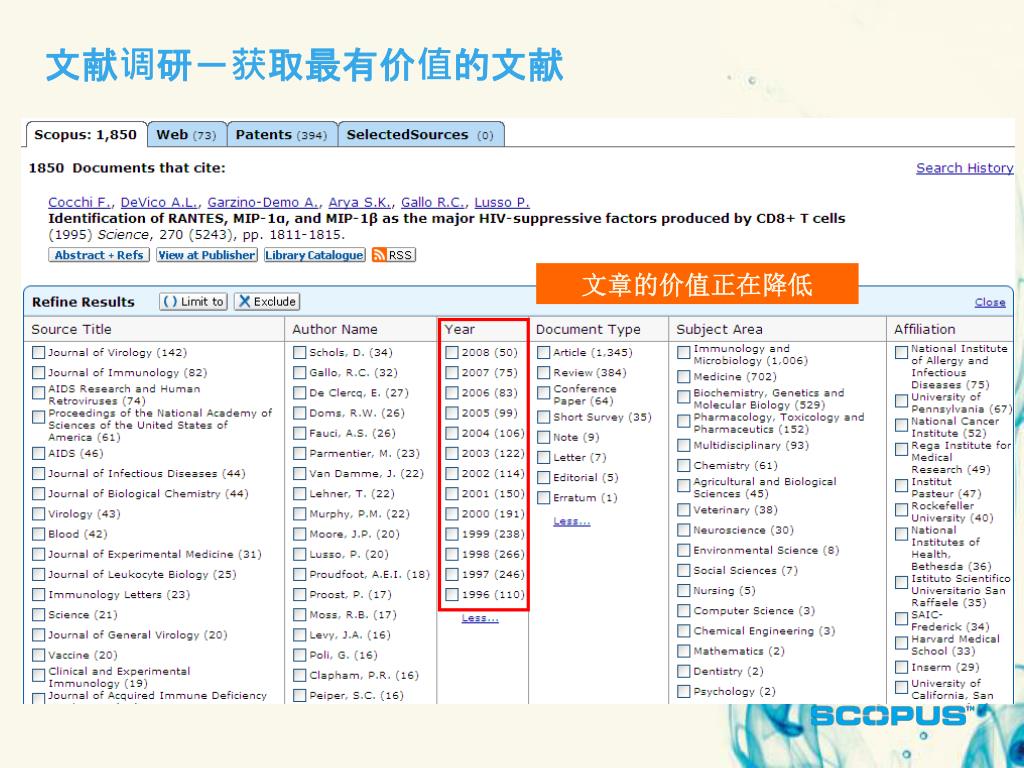
Task: Switch to the Web results tab
Action: point(187,135)
